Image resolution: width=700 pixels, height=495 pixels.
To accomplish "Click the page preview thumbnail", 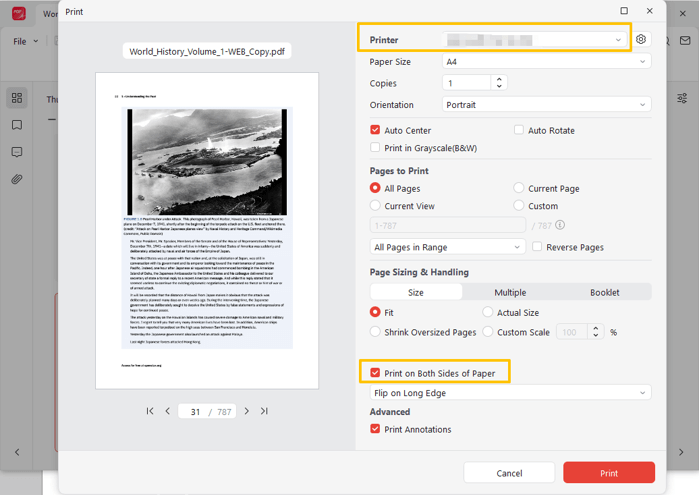I will (x=207, y=231).
